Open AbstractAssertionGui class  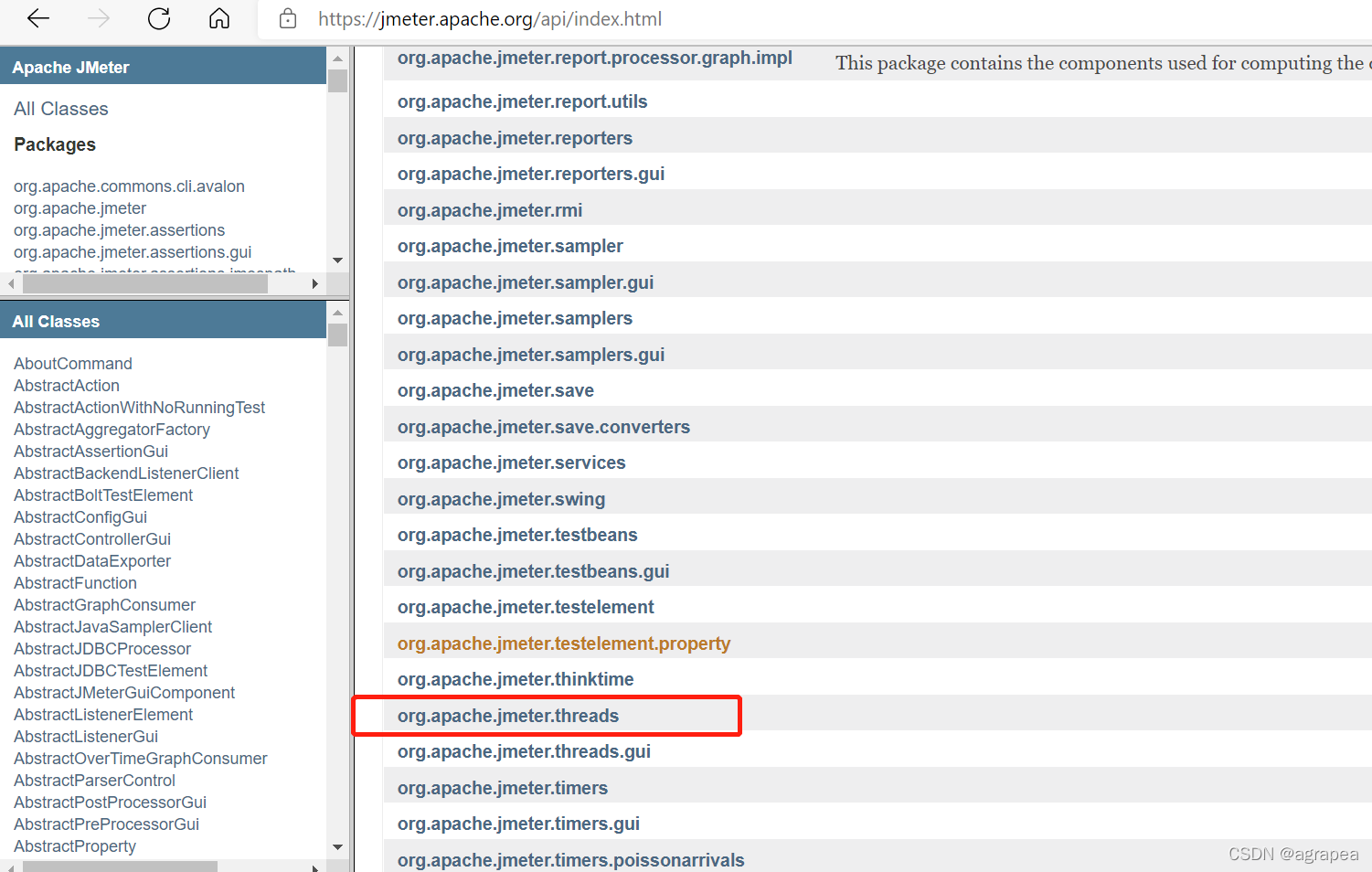(x=90, y=452)
